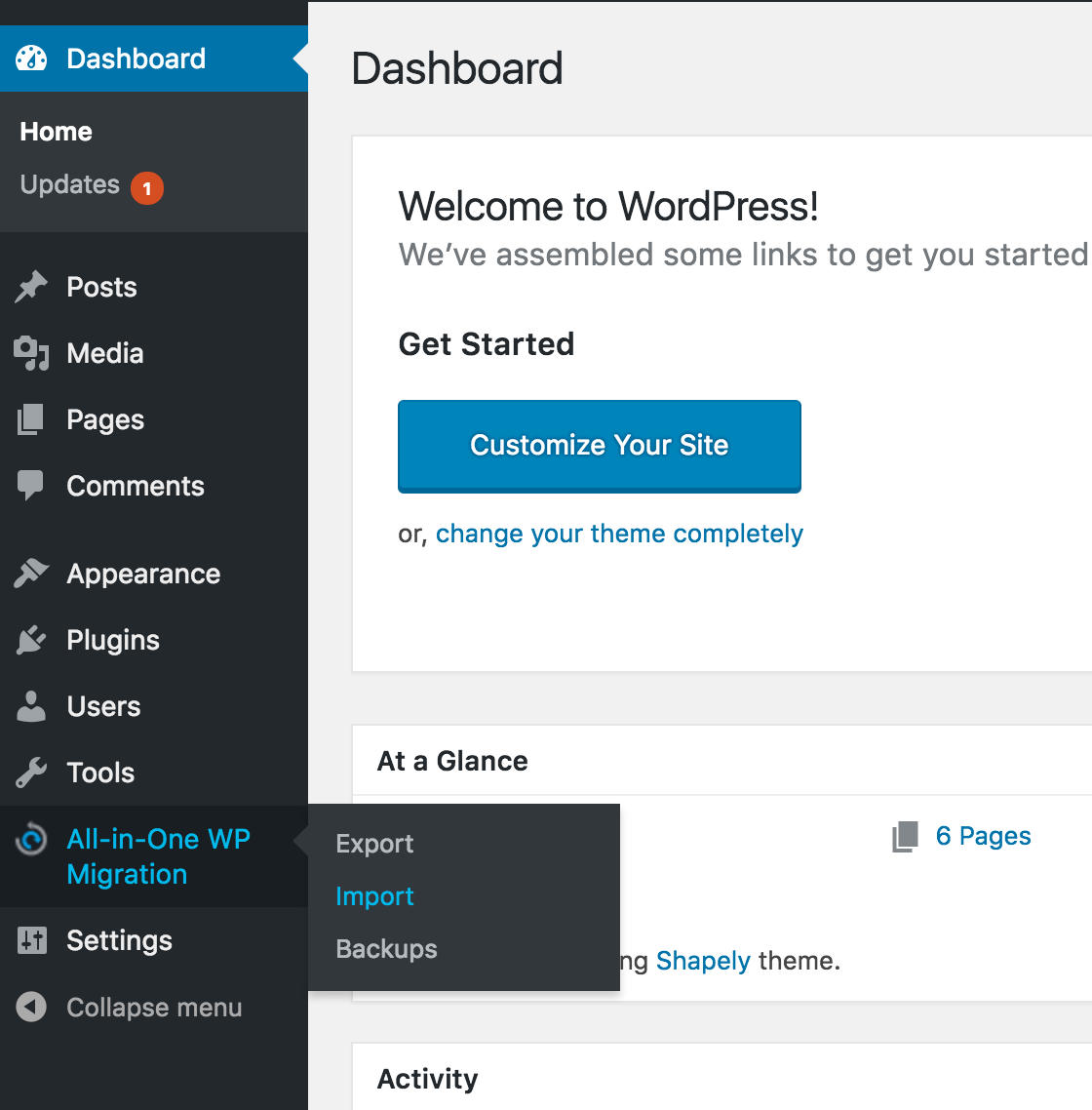Open Updates submenu entry
This screenshot has height=1110, width=1092.
69,184
